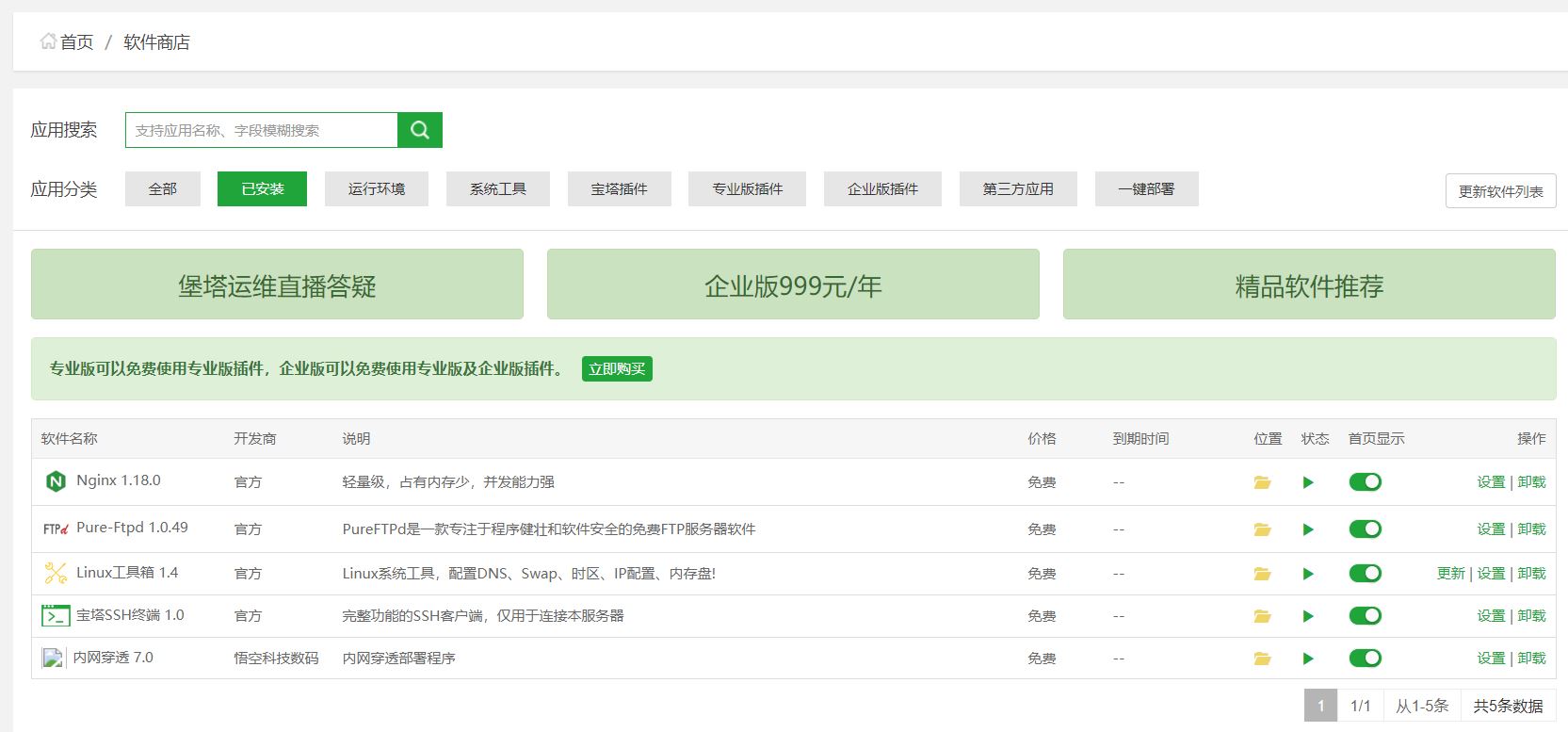1568x732 pixels.
Task: Click the 悟空科技数码 developer cell
Action: [x=276, y=659]
